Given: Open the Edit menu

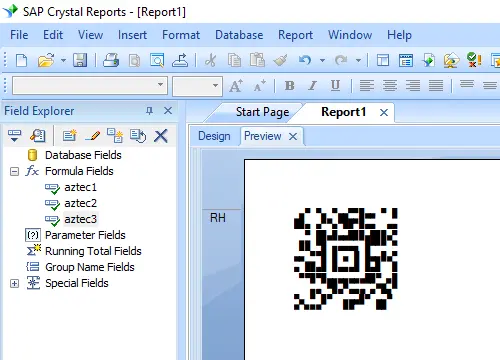Looking at the screenshot, I should tap(53, 35).
